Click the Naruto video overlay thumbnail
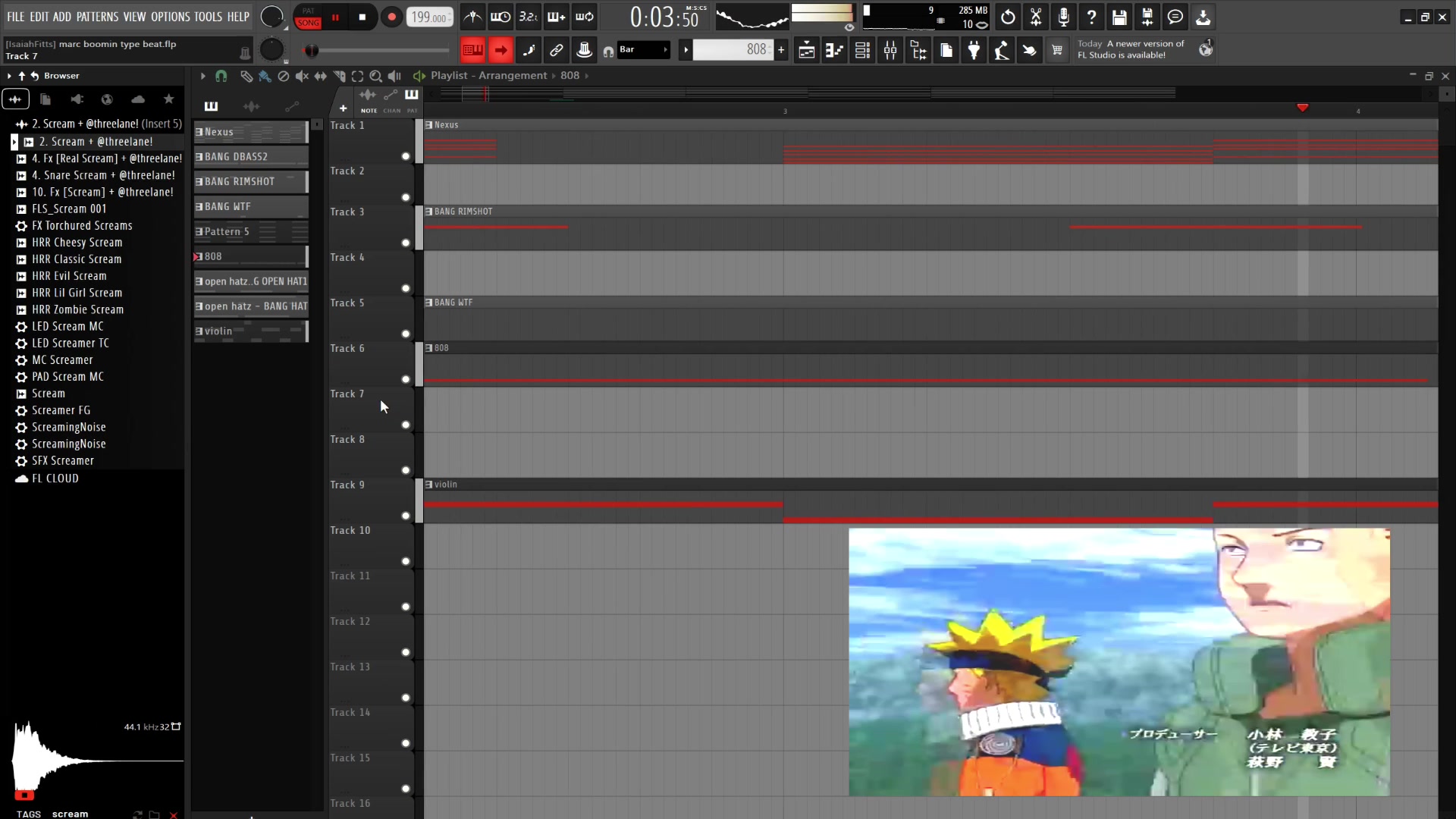 1119,662
